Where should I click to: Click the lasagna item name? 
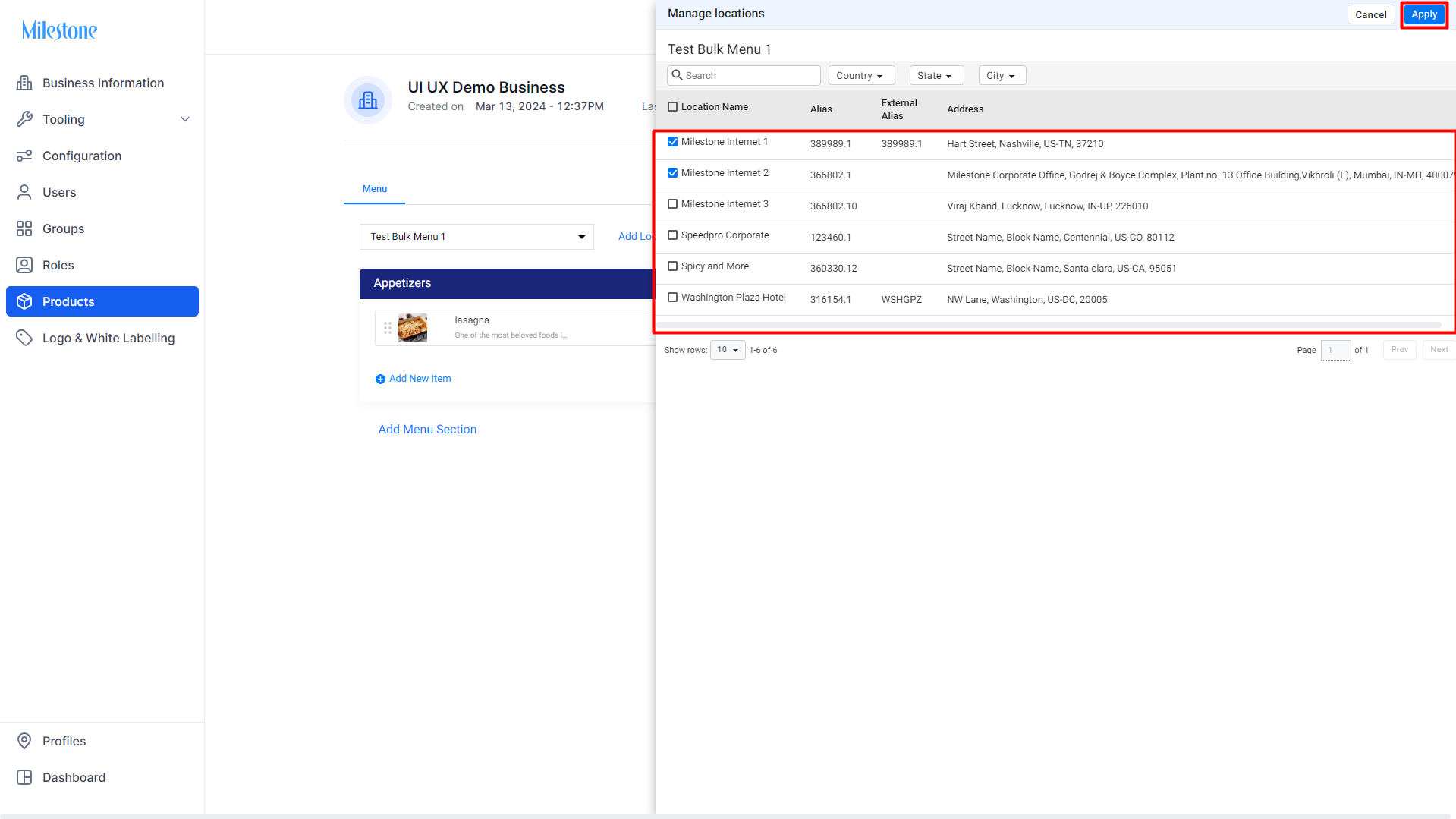pyautogui.click(x=472, y=320)
